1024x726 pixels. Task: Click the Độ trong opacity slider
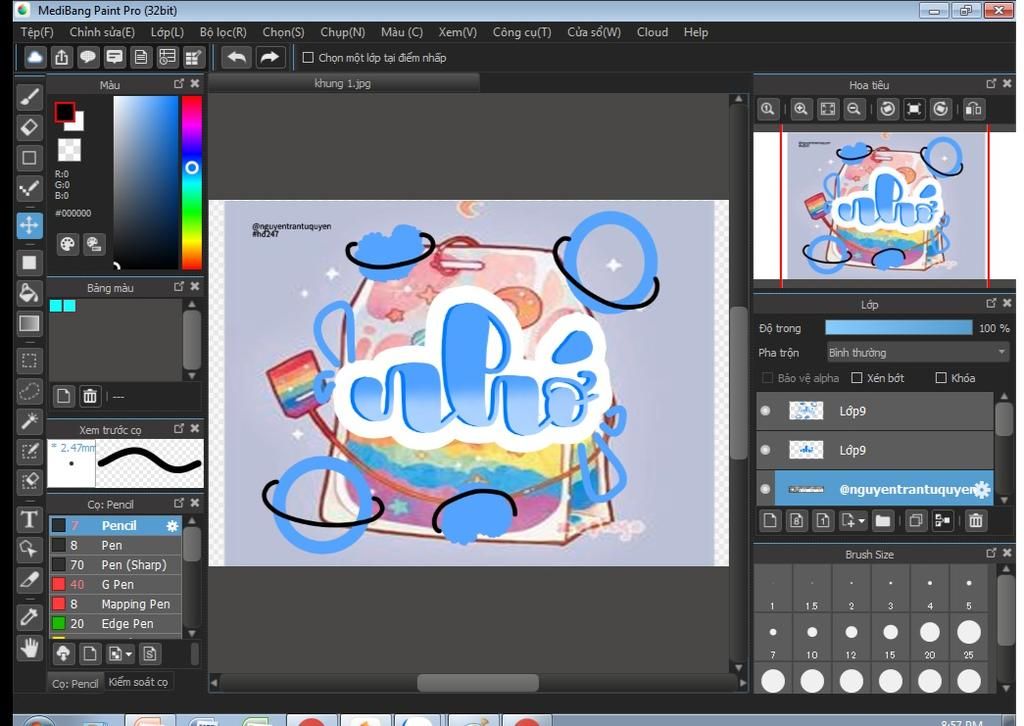pyautogui.click(x=899, y=328)
